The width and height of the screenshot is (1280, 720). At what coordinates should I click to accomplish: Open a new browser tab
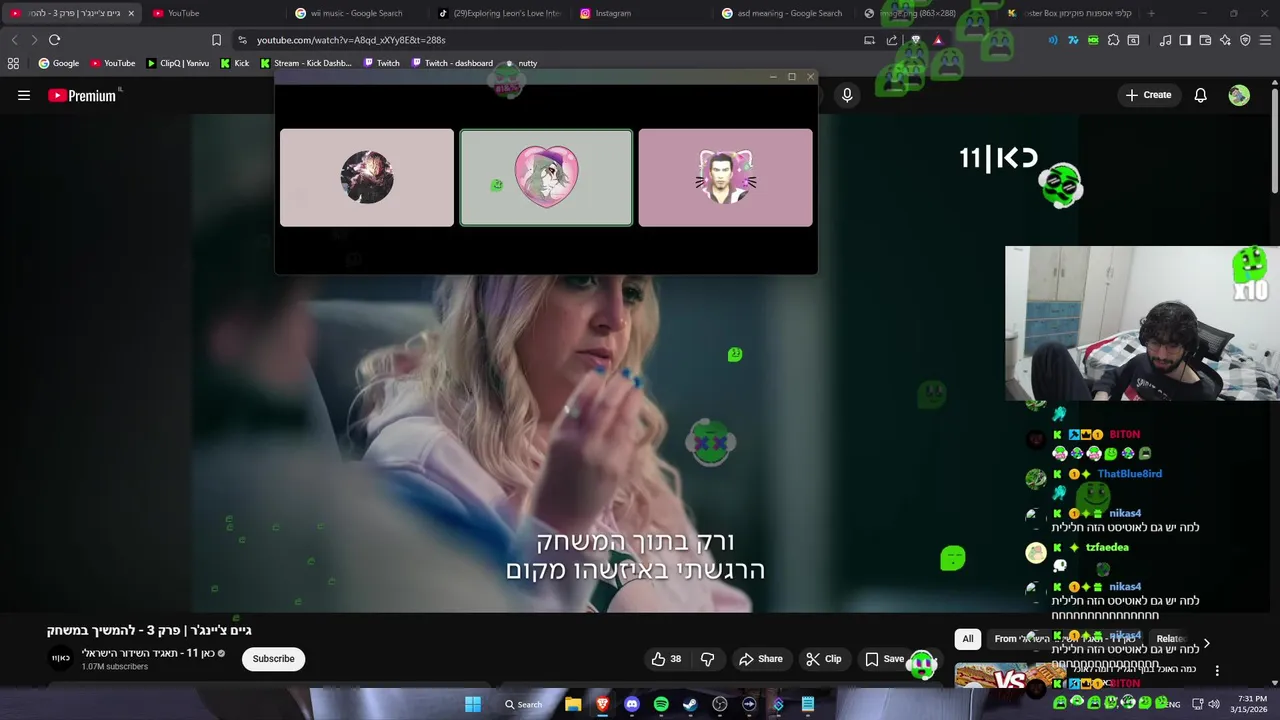point(1151,13)
